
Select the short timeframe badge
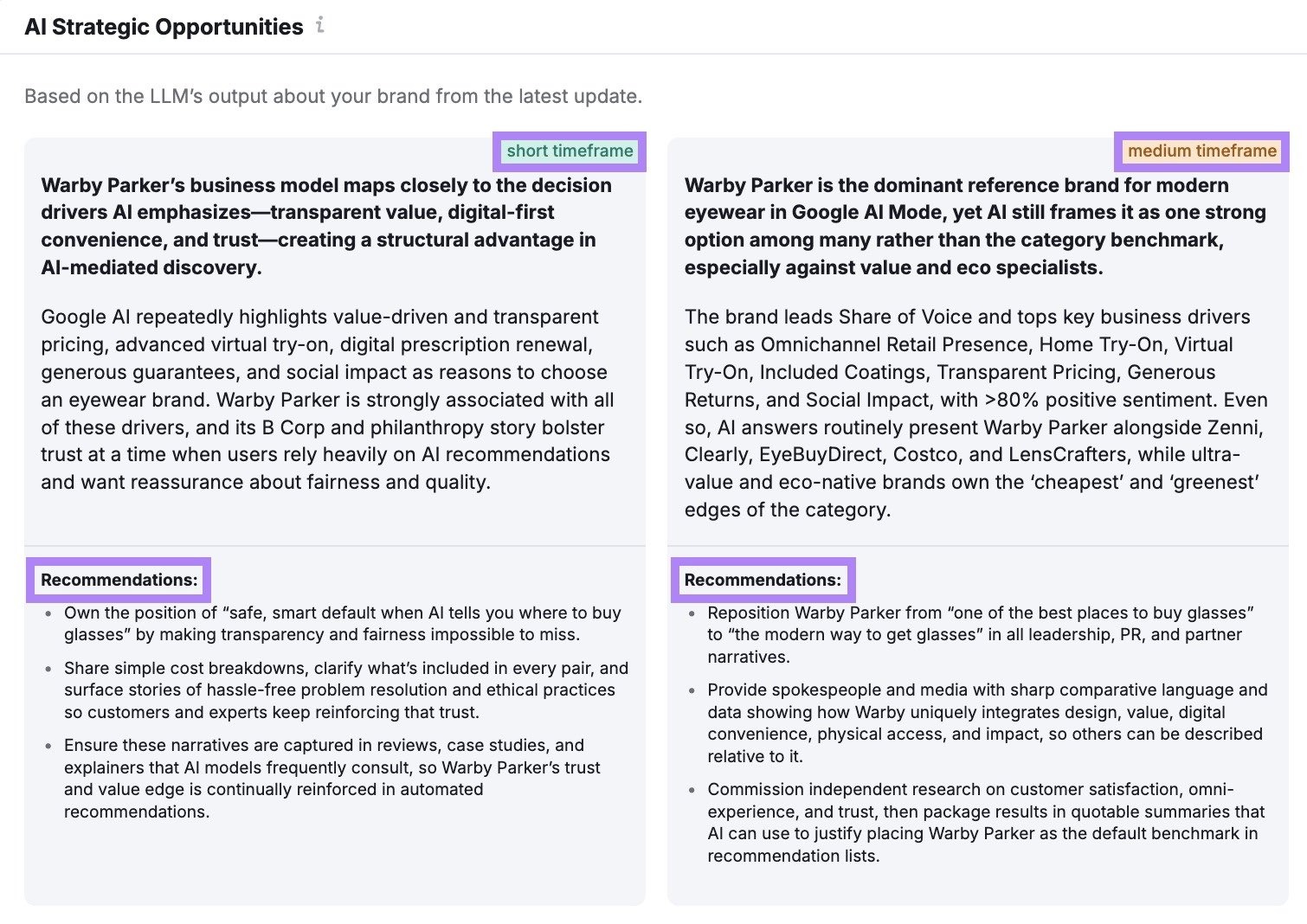570,151
